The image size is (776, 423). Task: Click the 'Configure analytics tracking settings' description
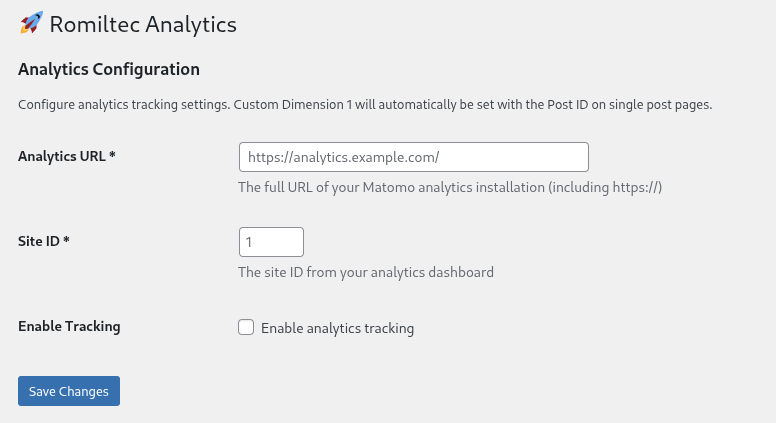click(x=365, y=105)
